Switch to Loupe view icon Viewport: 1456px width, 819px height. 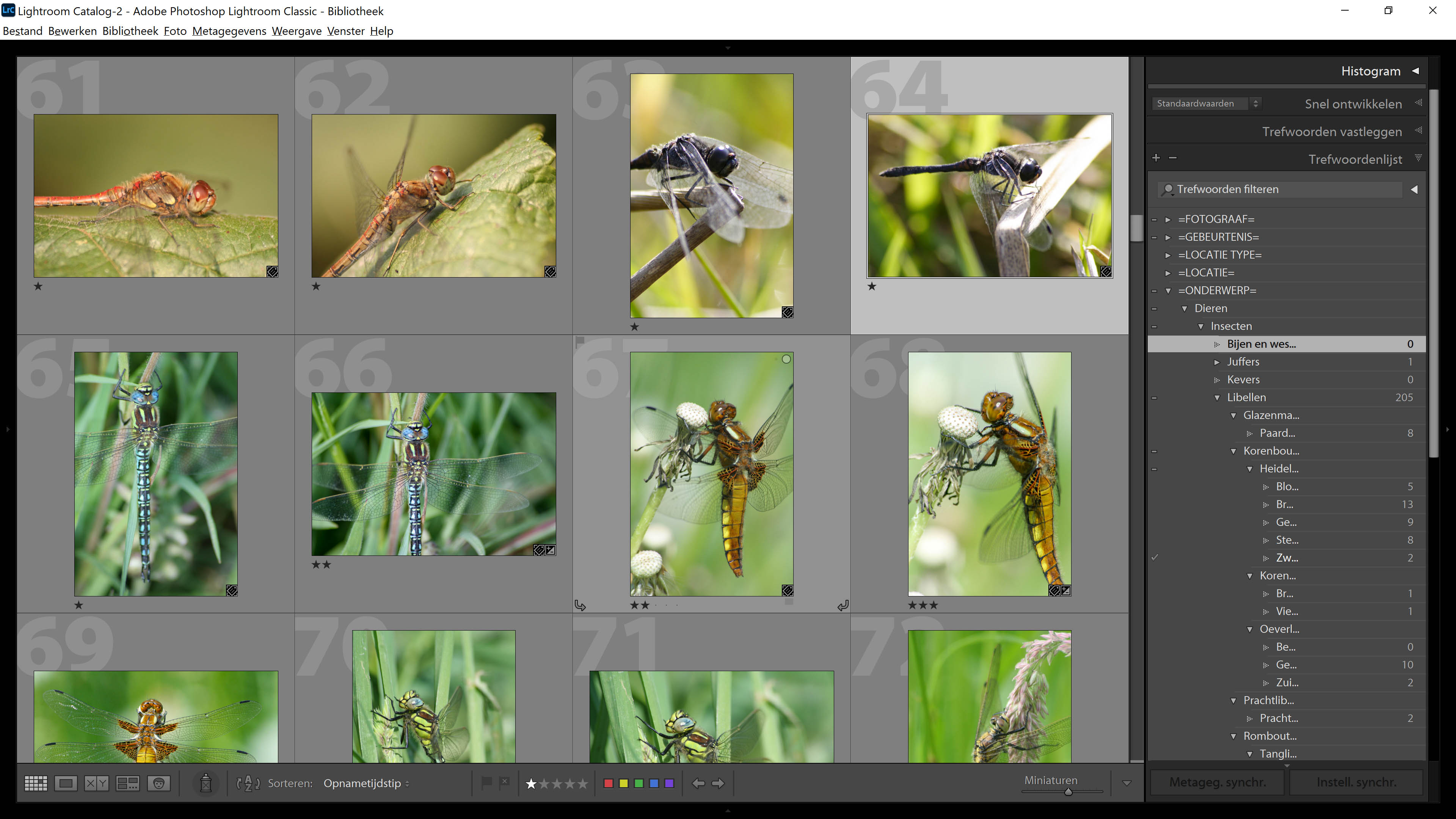click(x=66, y=783)
